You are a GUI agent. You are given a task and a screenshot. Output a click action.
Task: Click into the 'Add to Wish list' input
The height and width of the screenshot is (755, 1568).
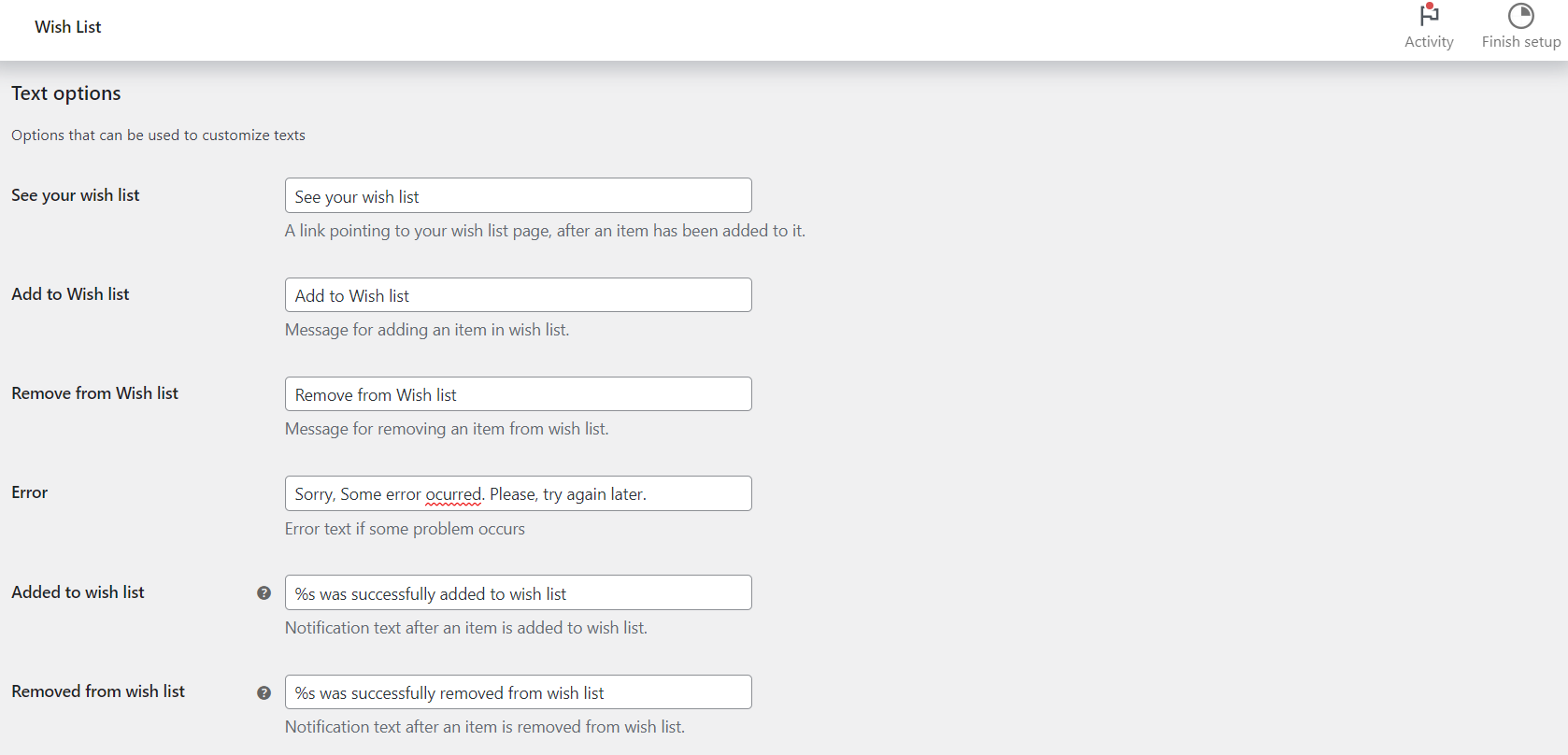point(518,295)
